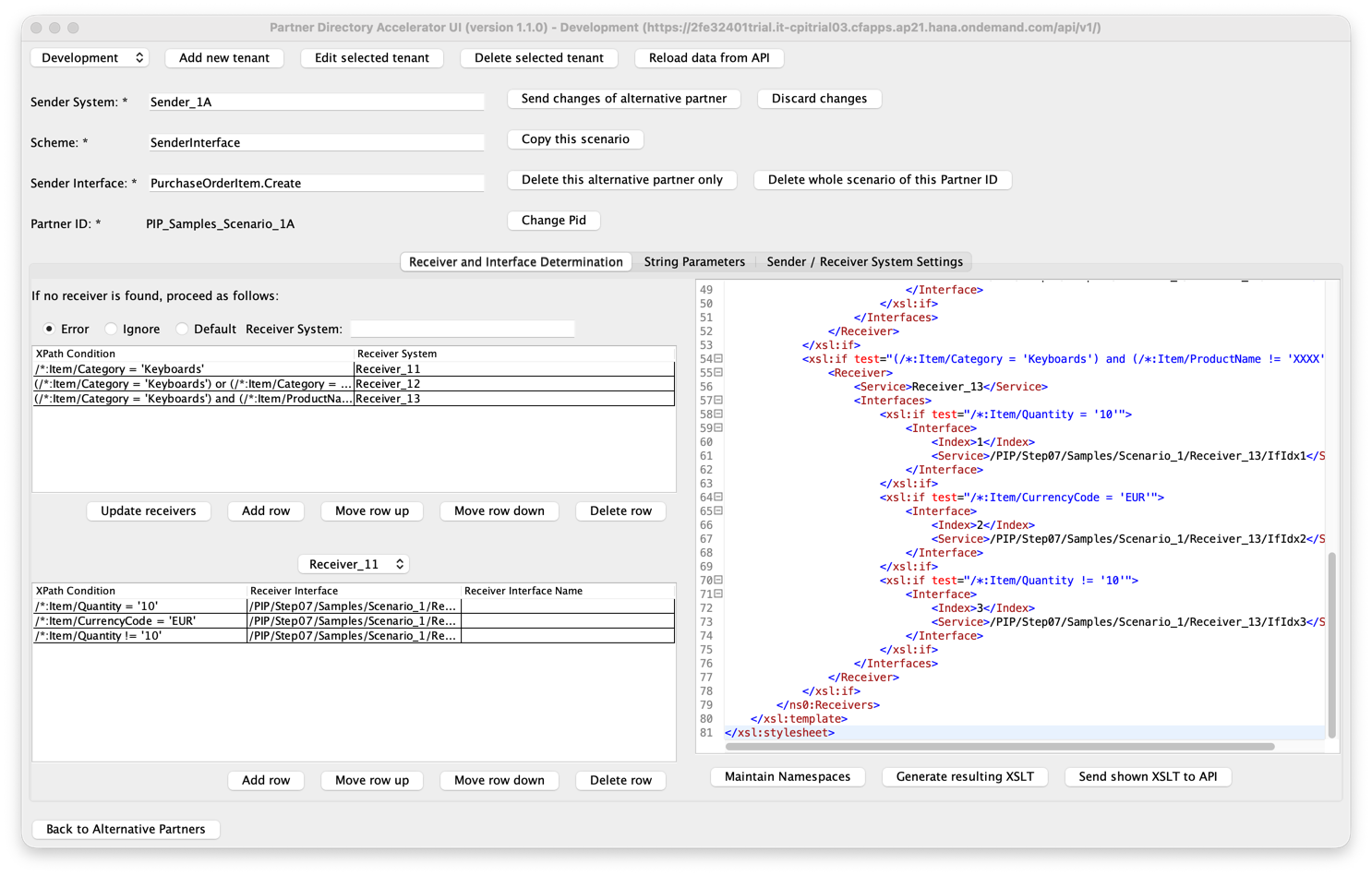
Task: Collapse code fold at line 59
Action: [x=718, y=428]
